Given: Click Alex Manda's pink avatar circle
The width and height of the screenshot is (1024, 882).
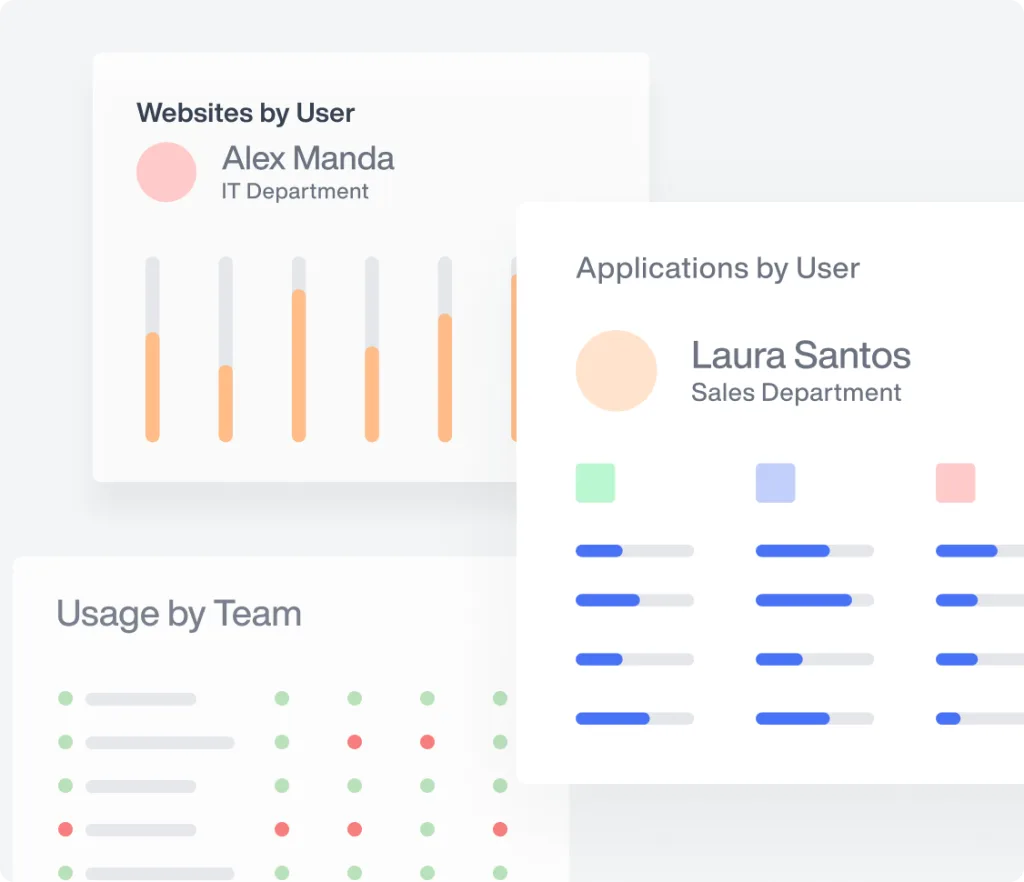Looking at the screenshot, I should tap(167, 172).
